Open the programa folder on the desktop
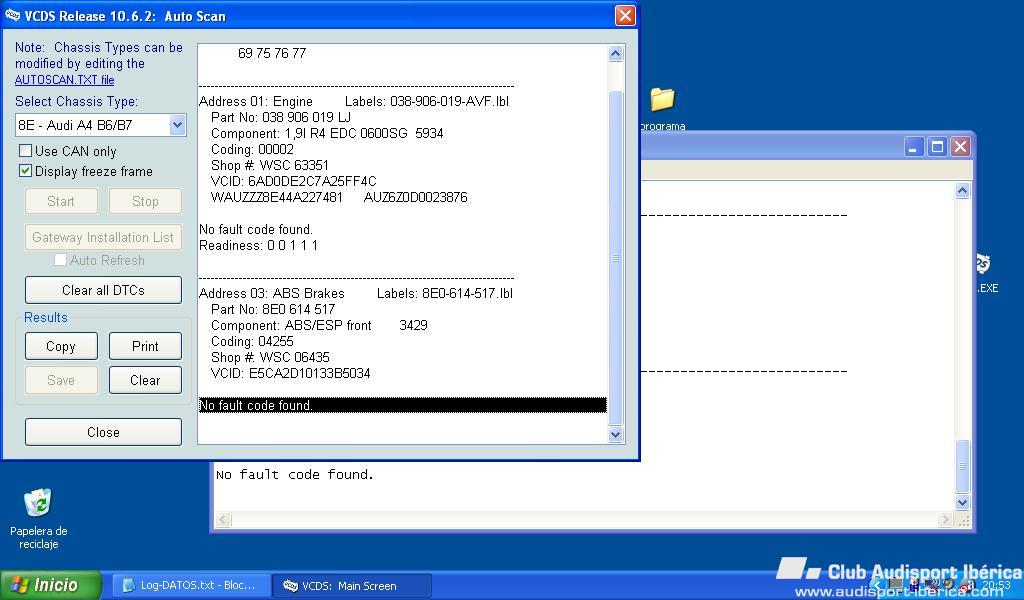Screen dimensions: 1024x600 [x=662, y=108]
